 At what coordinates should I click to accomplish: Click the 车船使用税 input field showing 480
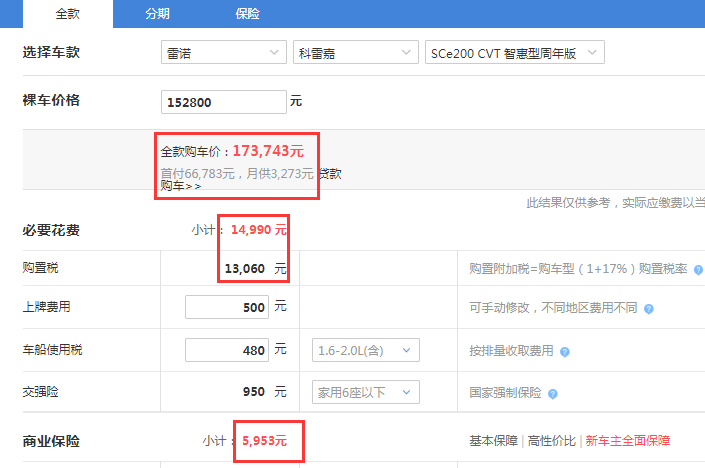click(x=227, y=350)
